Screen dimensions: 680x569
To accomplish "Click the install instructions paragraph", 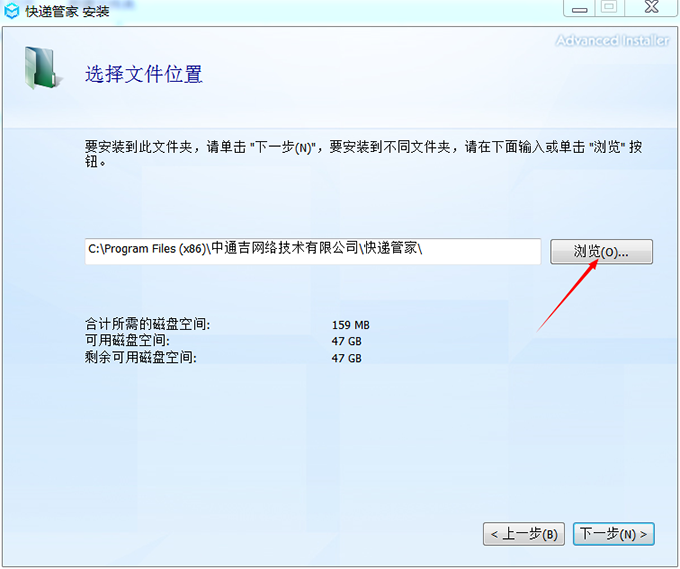I will point(363,154).
